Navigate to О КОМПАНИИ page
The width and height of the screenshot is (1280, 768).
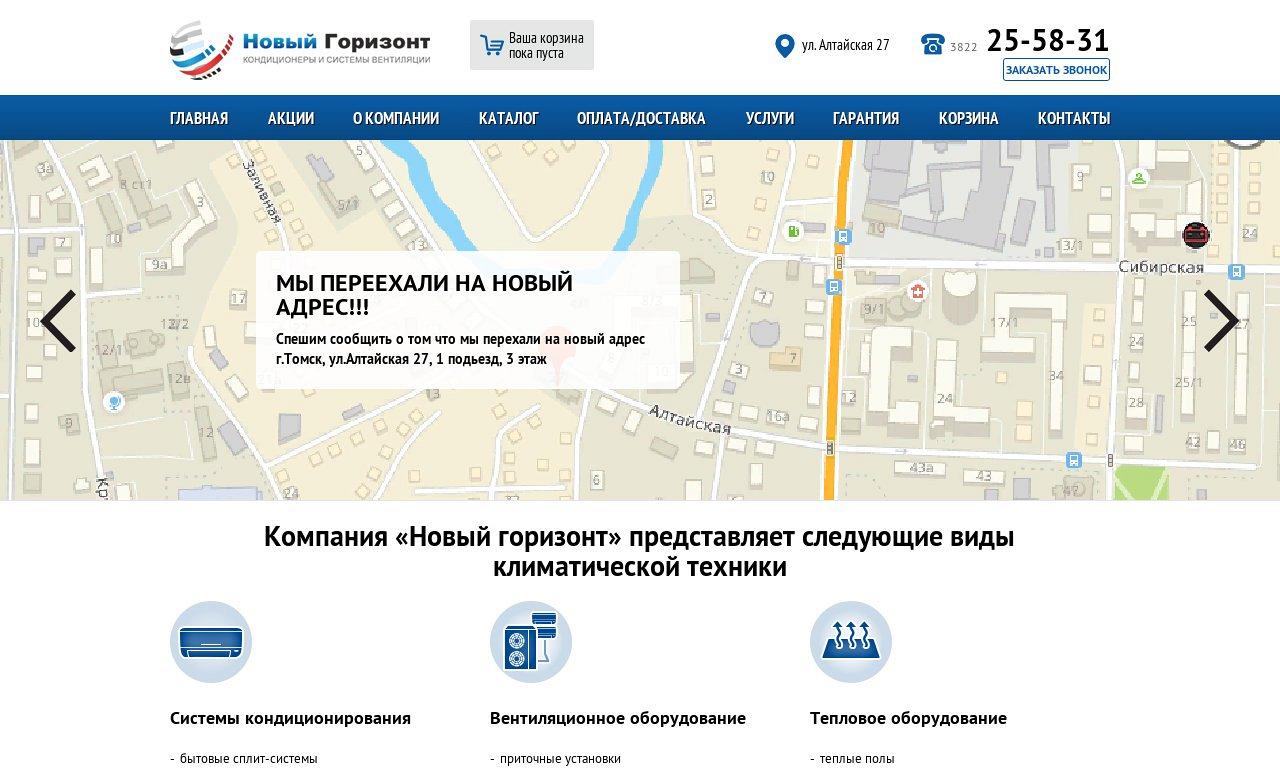[396, 118]
